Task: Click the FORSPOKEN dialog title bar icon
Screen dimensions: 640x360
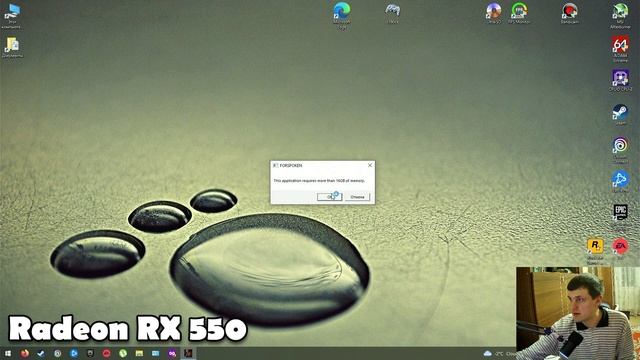Action: pyautogui.click(x=276, y=165)
